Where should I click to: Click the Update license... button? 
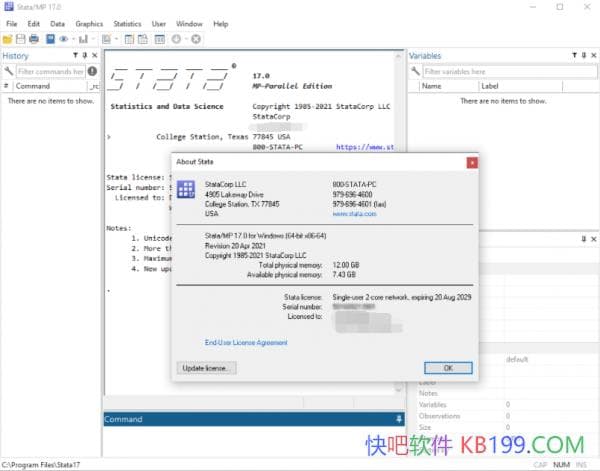point(207,368)
